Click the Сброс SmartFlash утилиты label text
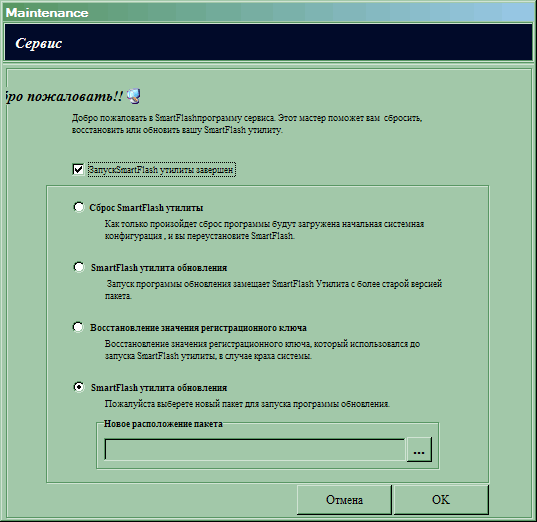The width and height of the screenshot is (537, 522). (x=146, y=208)
